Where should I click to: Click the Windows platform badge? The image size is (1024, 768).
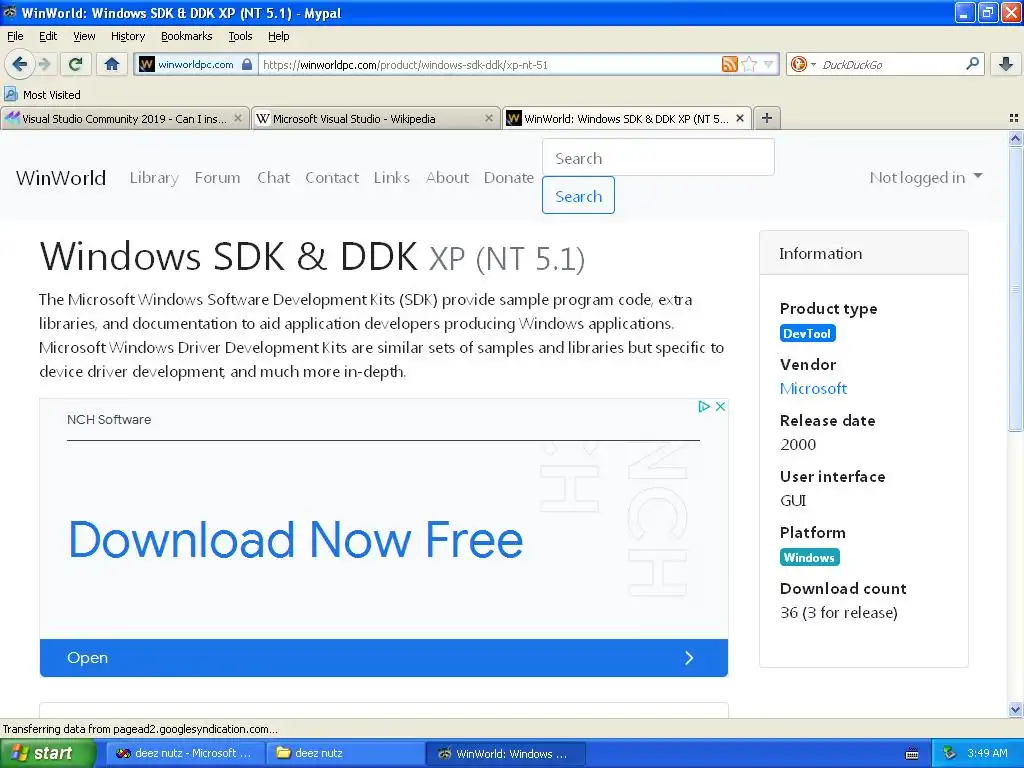click(x=809, y=557)
